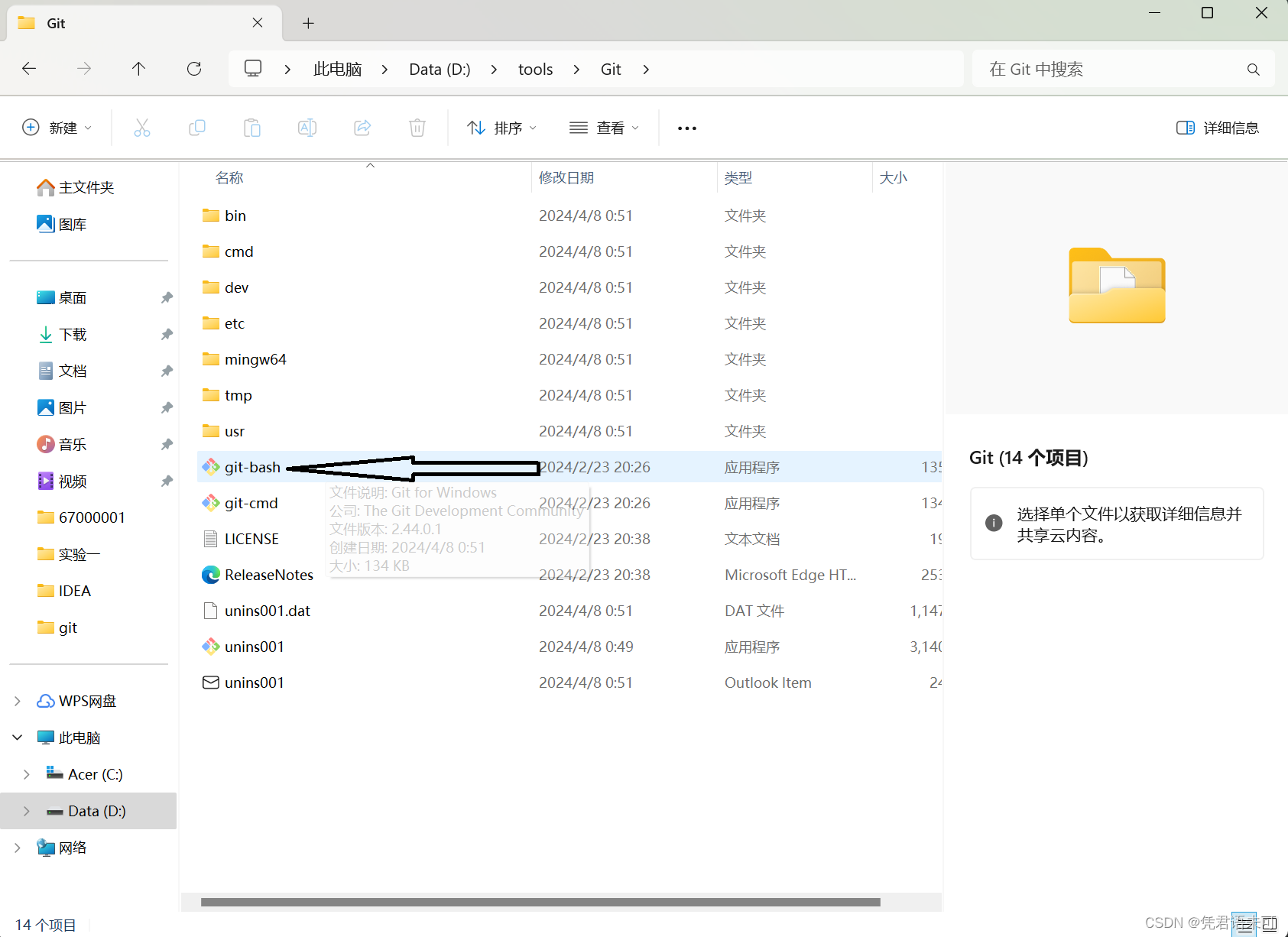Close the Git tab

pos(258,23)
